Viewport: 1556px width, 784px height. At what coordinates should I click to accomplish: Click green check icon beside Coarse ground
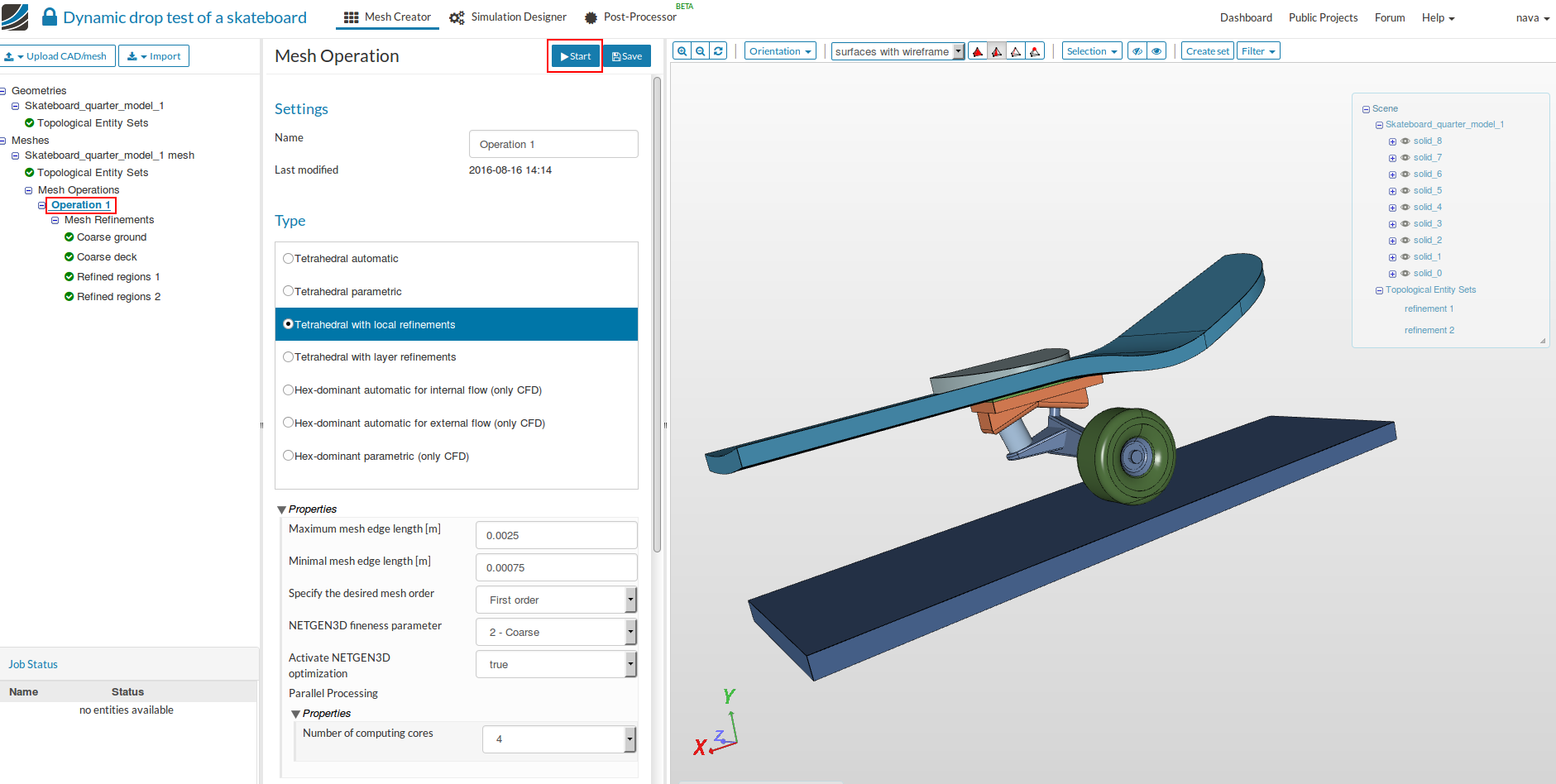(69, 237)
